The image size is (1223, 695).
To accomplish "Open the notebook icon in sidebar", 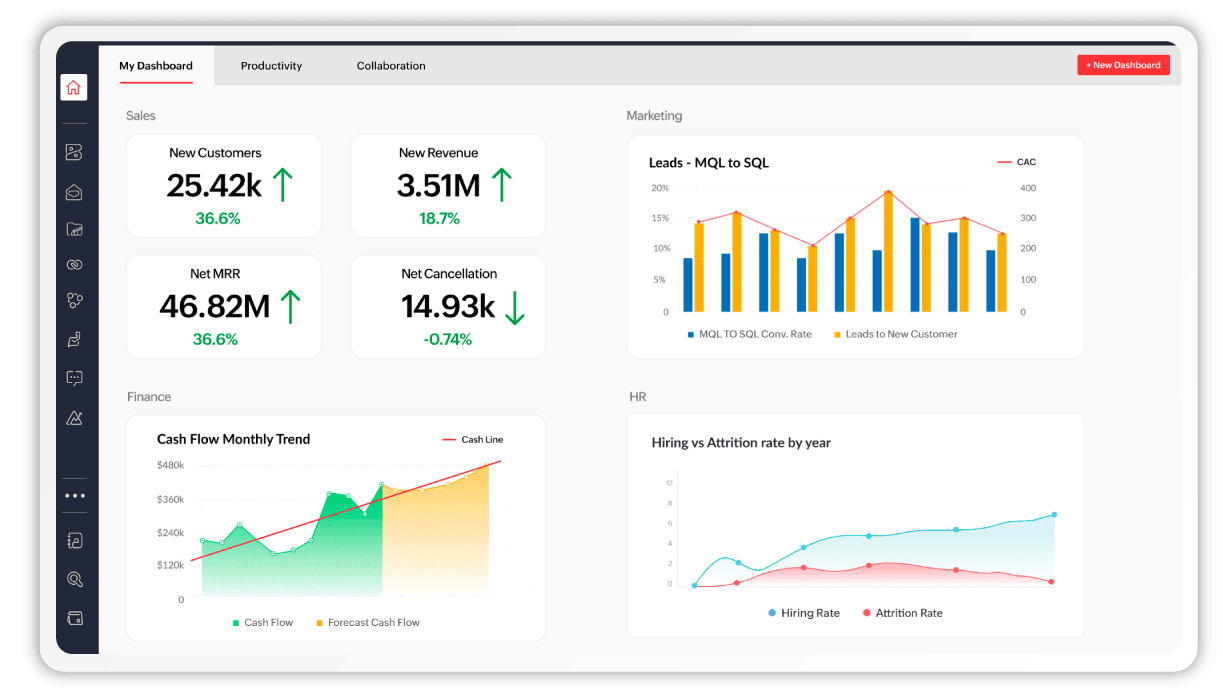I will 74,541.
